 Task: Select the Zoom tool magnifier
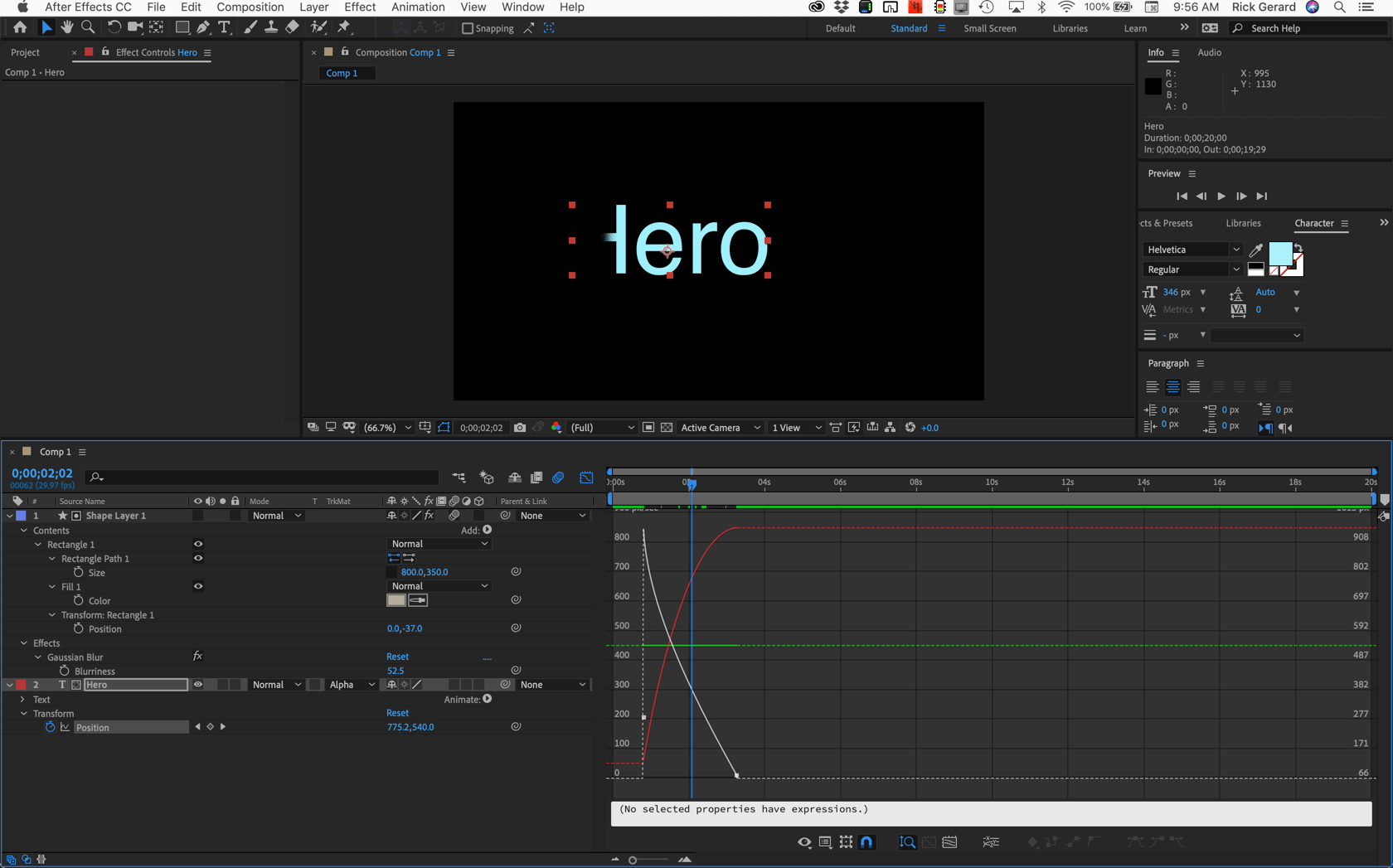(x=88, y=27)
